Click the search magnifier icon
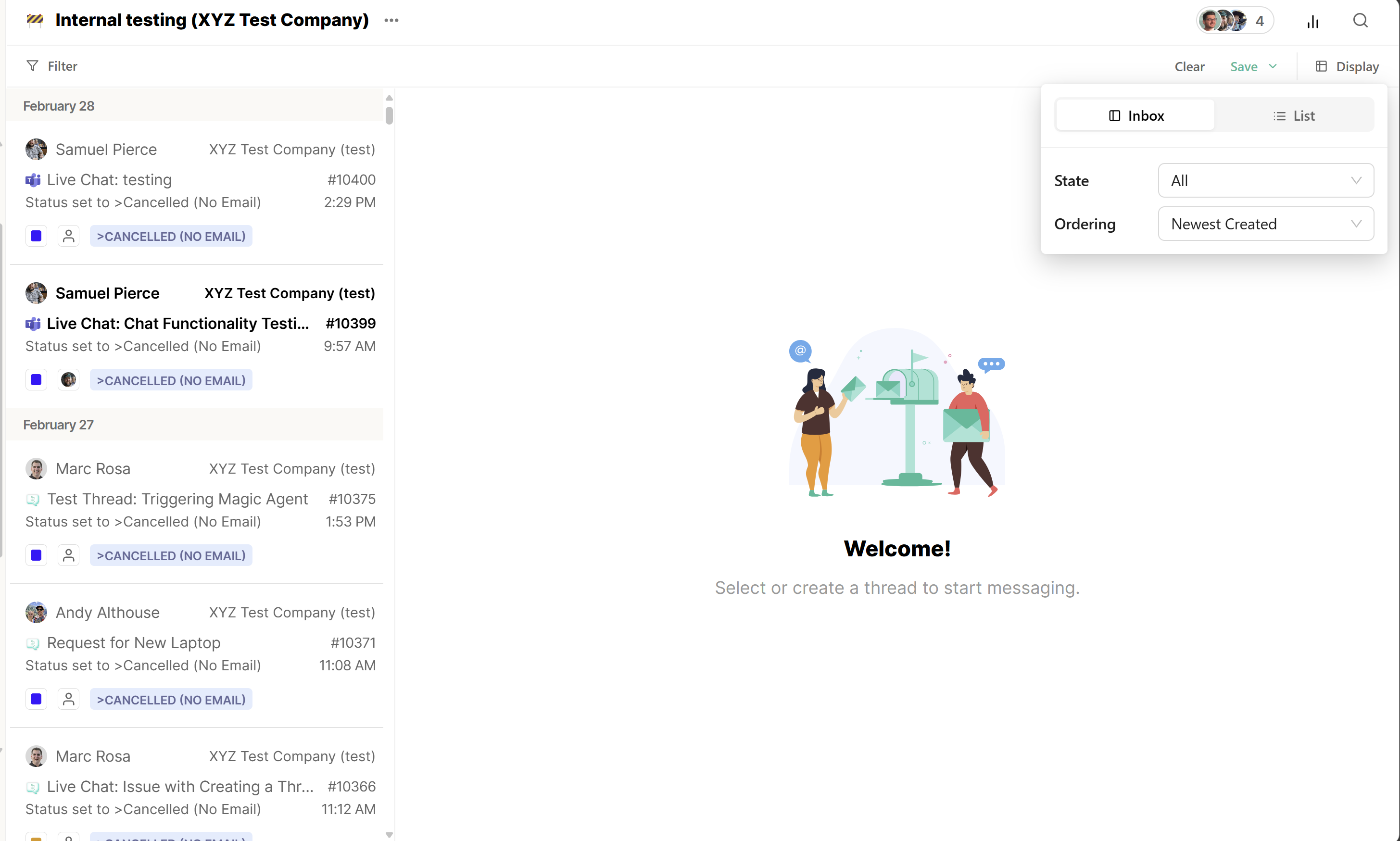 point(1361,21)
